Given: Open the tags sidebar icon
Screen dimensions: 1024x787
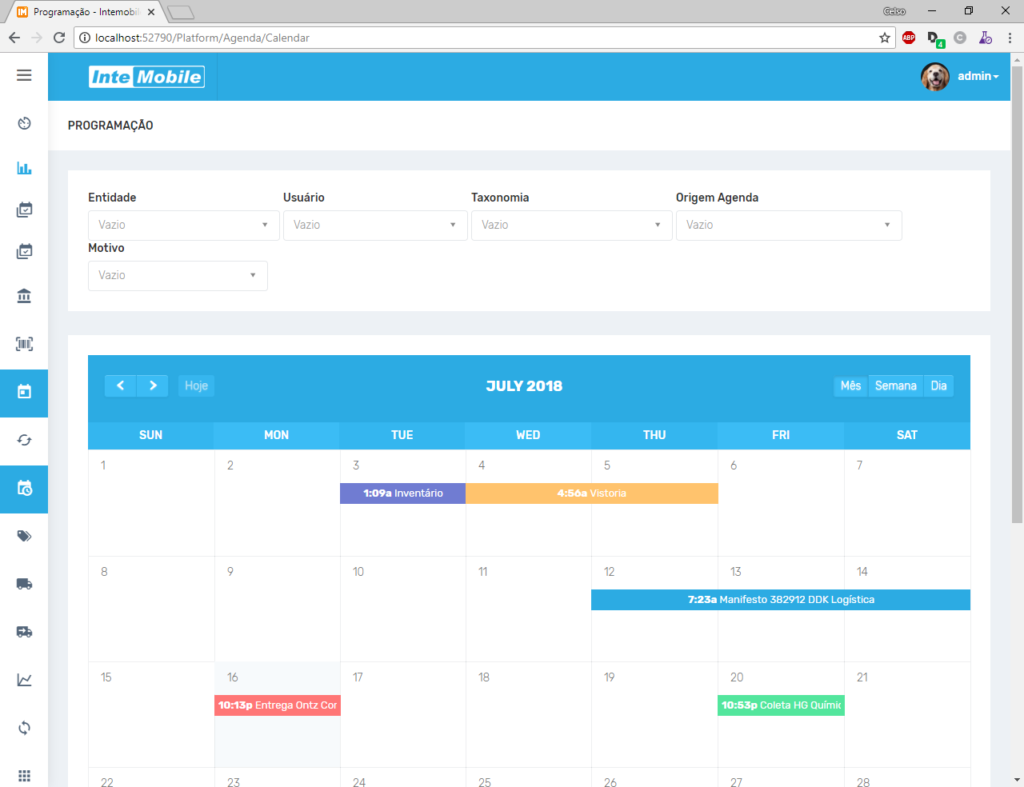Looking at the screenshot, I should pos(24,536).
